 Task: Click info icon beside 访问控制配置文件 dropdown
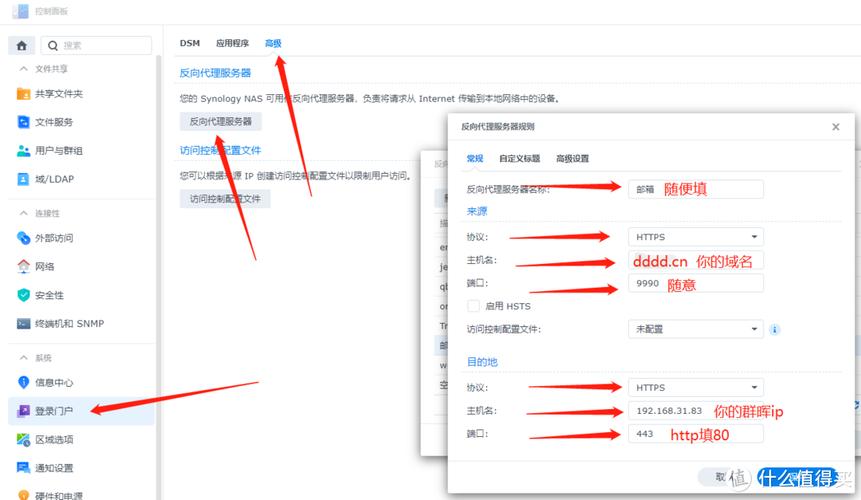(775, 329)
